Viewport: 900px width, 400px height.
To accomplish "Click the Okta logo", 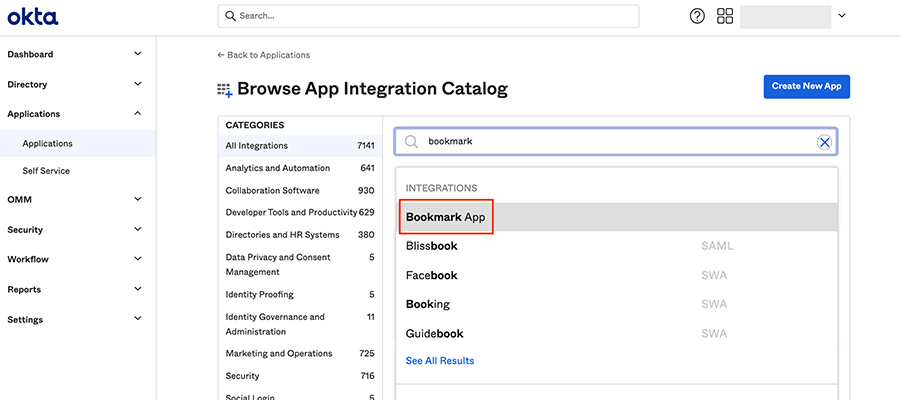I will pos(33,16).
